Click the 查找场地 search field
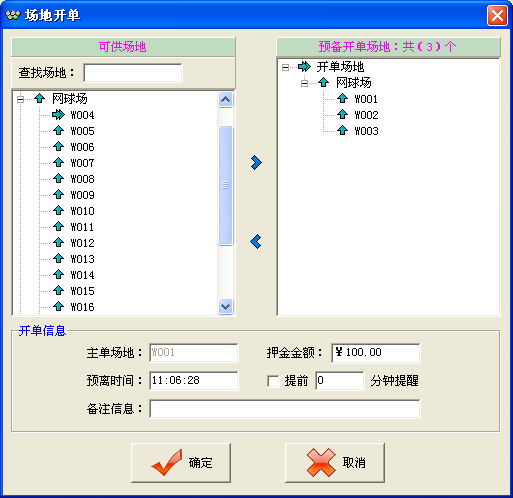 pyautogui.click(x=133, y=73)
